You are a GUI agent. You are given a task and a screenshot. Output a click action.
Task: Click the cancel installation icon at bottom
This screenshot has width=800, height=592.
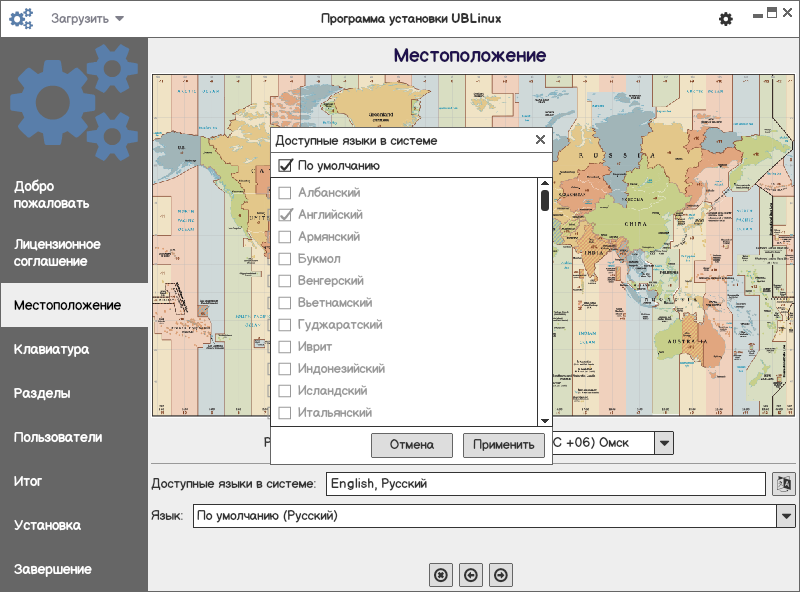coord(440,574)
